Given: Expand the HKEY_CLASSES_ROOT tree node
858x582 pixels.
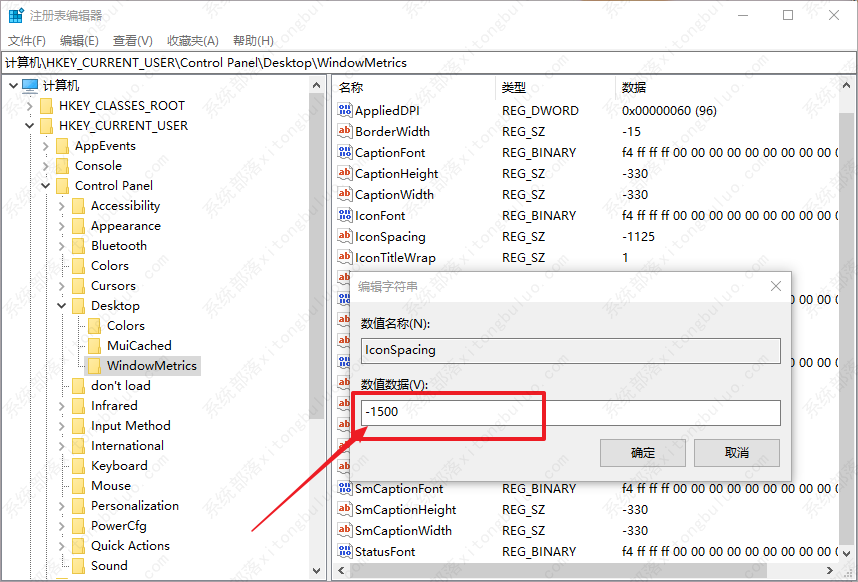Looking at the screenshot, I should point(29,106).
